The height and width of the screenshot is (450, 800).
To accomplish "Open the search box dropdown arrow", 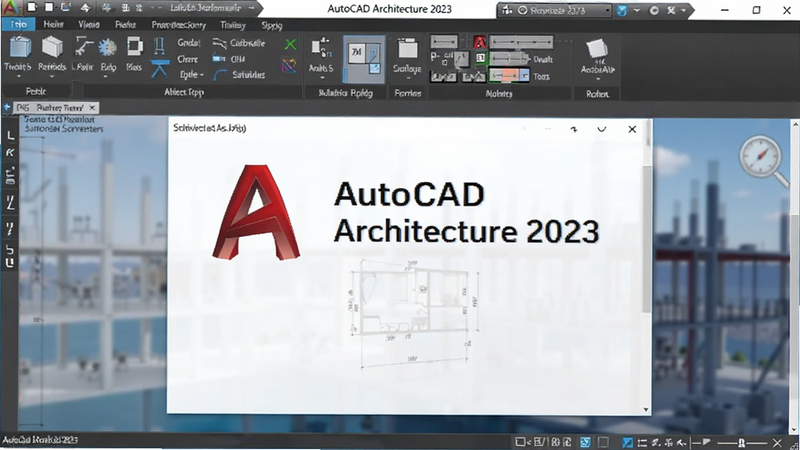I will point(607,10).
